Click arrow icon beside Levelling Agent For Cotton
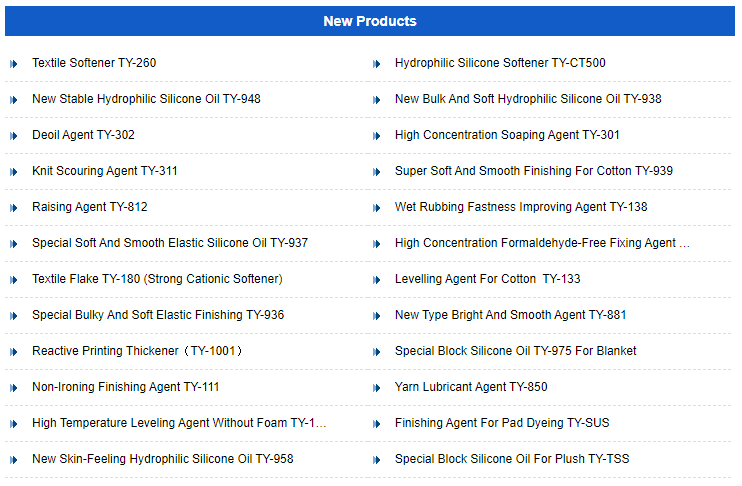The height and width of the screenshot is (486, 742). coord(377,280)
